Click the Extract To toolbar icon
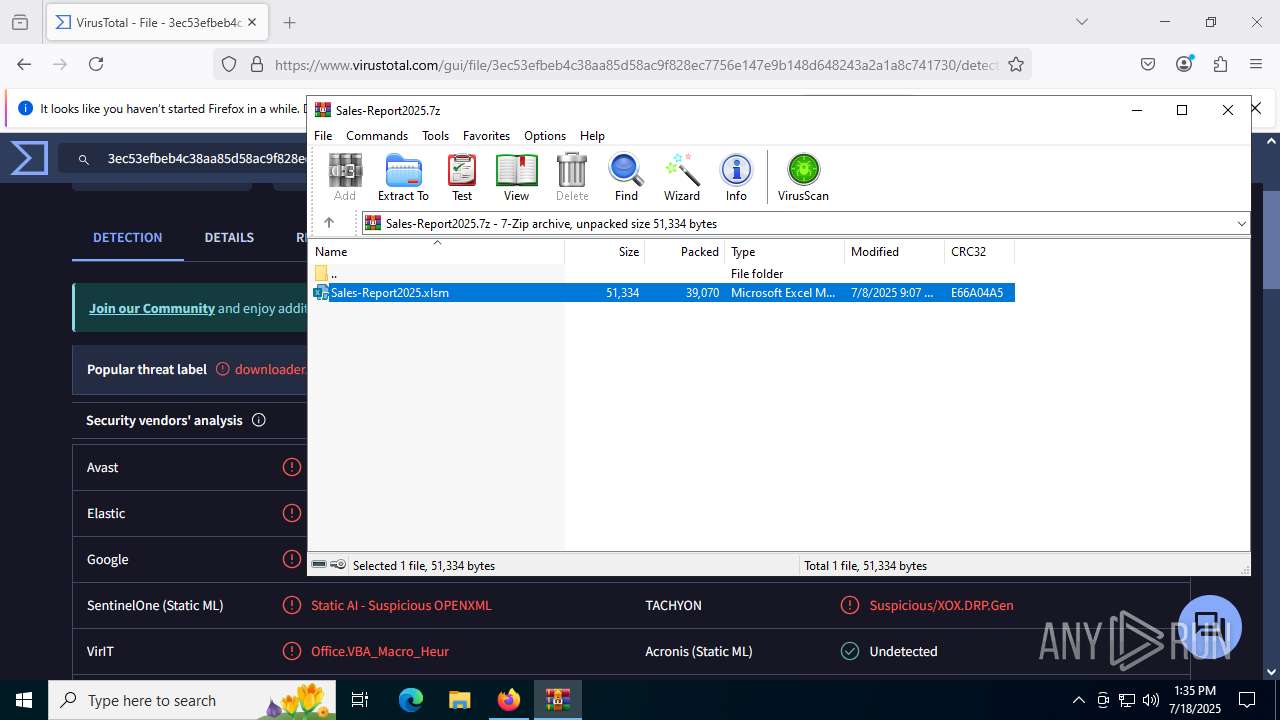The image size is (1280, 720). point(403,177)
